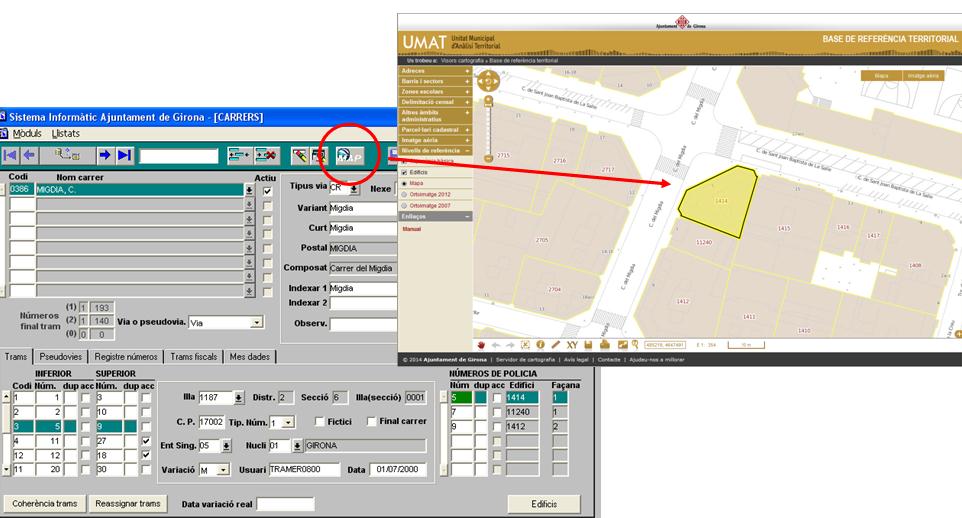Viewport: 962px width, 518px height.
Task: Switch to the Mes dades tab
Action: (250, 357)
